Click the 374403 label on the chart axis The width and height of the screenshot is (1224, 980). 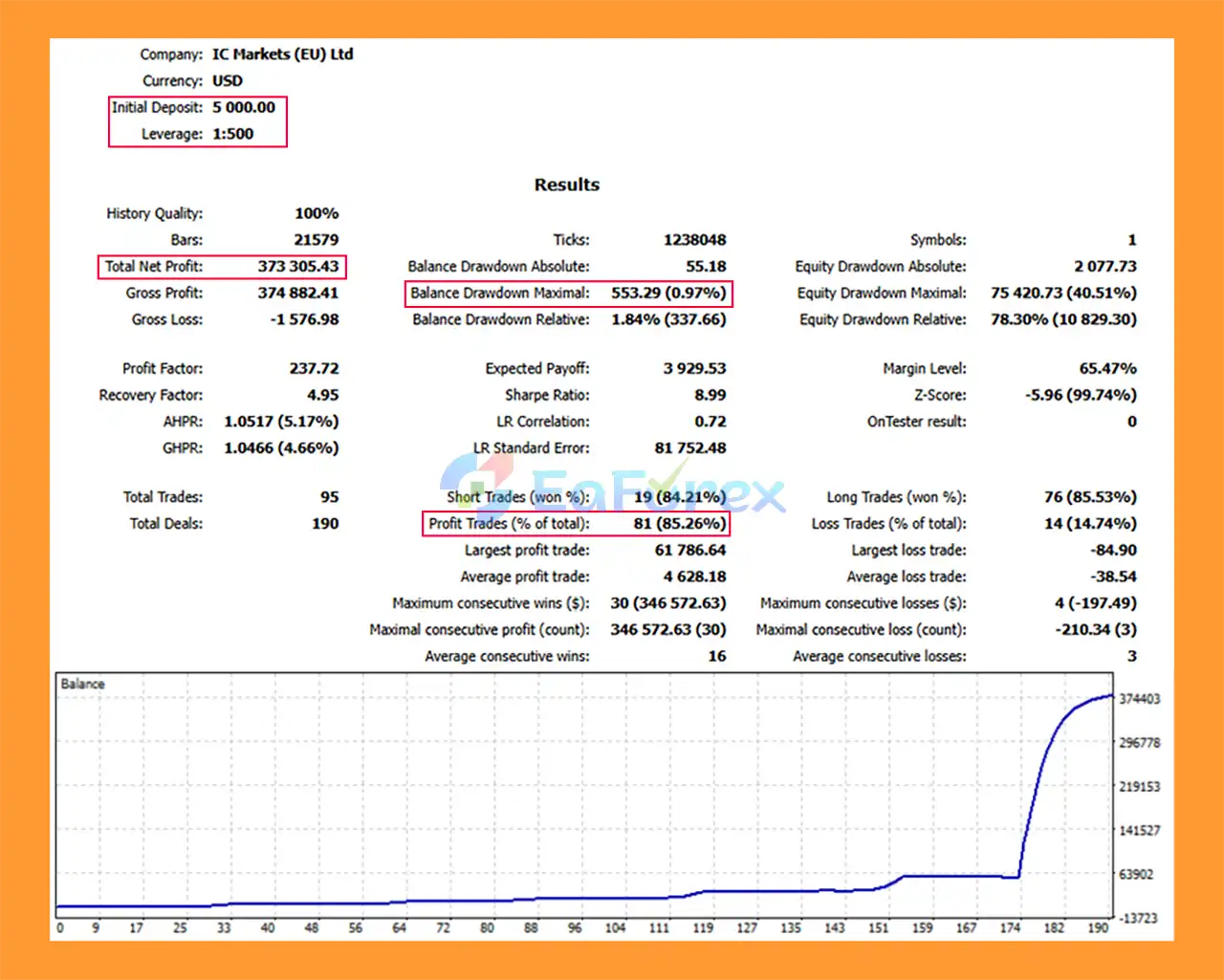pos(1139,699)
